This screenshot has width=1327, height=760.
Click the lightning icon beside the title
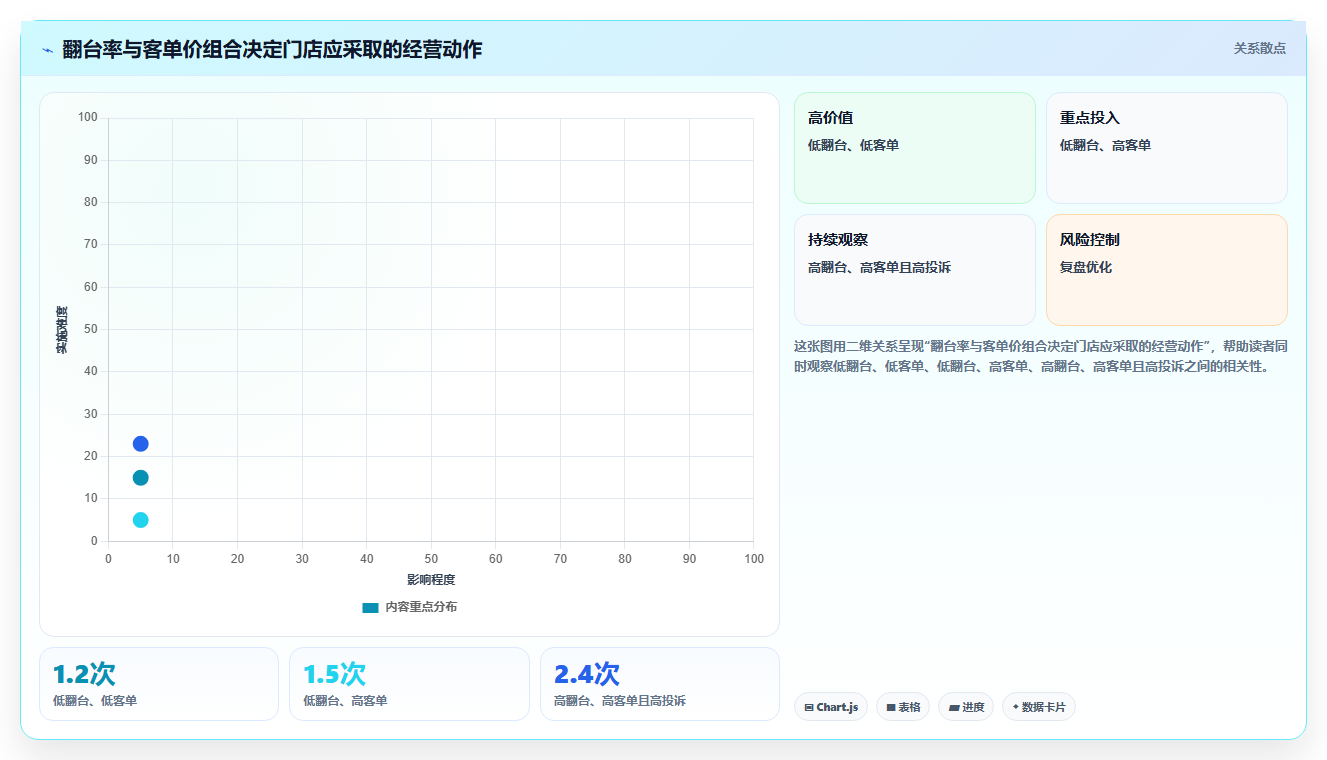tap(48, 50)
